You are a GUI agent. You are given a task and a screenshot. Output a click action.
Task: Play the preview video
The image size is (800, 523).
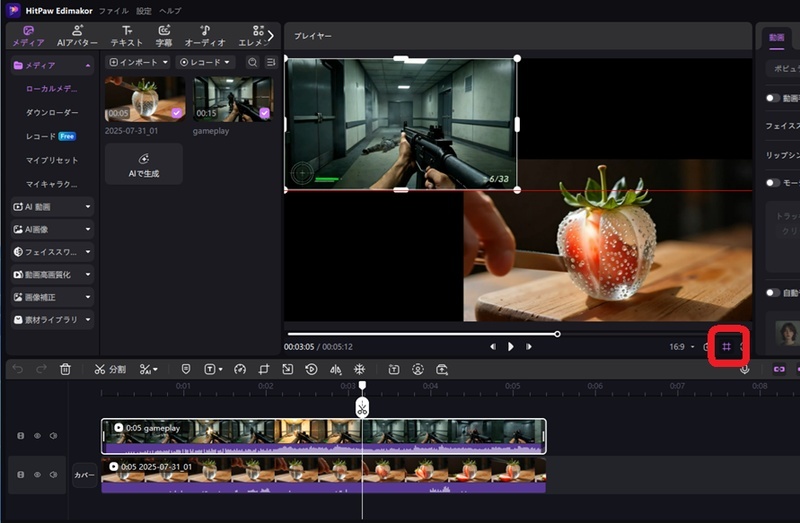pyautogui.click(x=511, y=346)
